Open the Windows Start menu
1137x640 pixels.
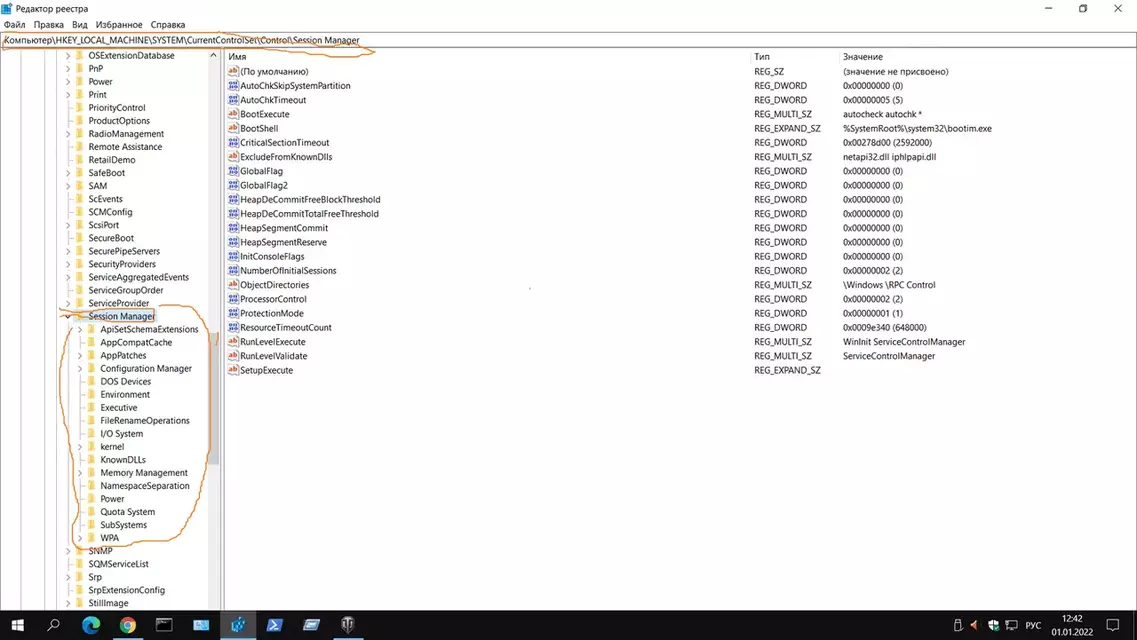click(17, 625)
